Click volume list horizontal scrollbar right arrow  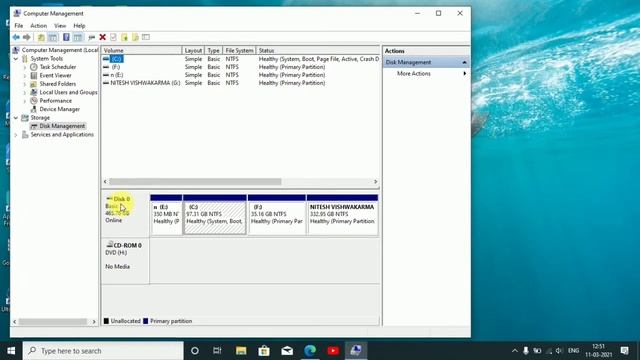(x=376, y=182)
